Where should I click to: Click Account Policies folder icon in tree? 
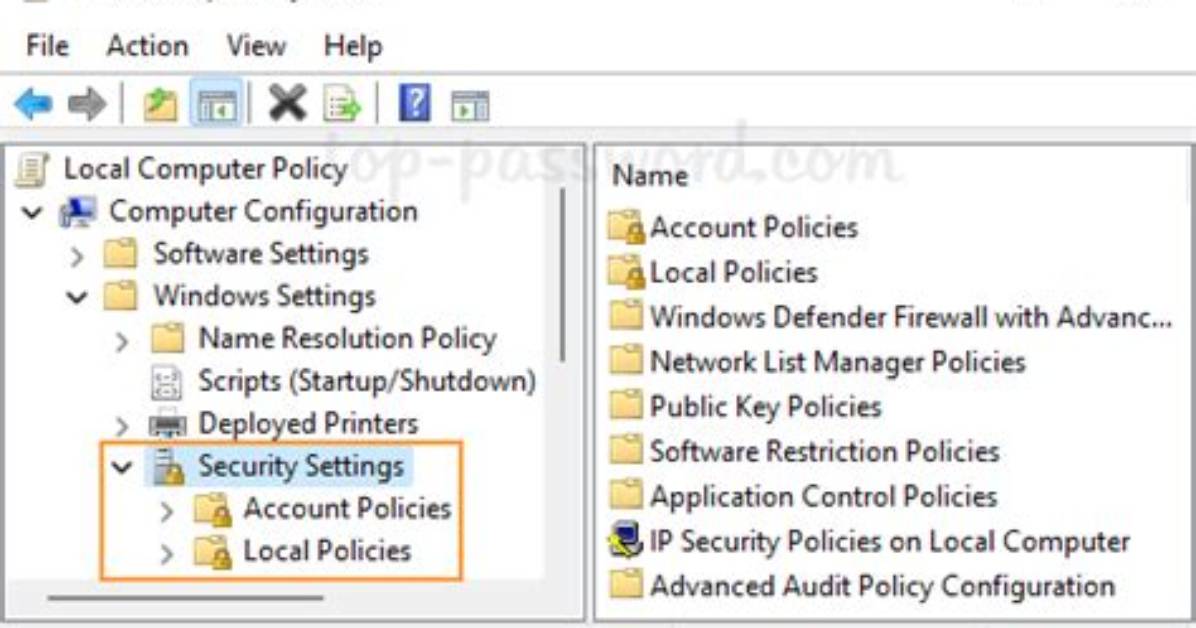point(213,509)
